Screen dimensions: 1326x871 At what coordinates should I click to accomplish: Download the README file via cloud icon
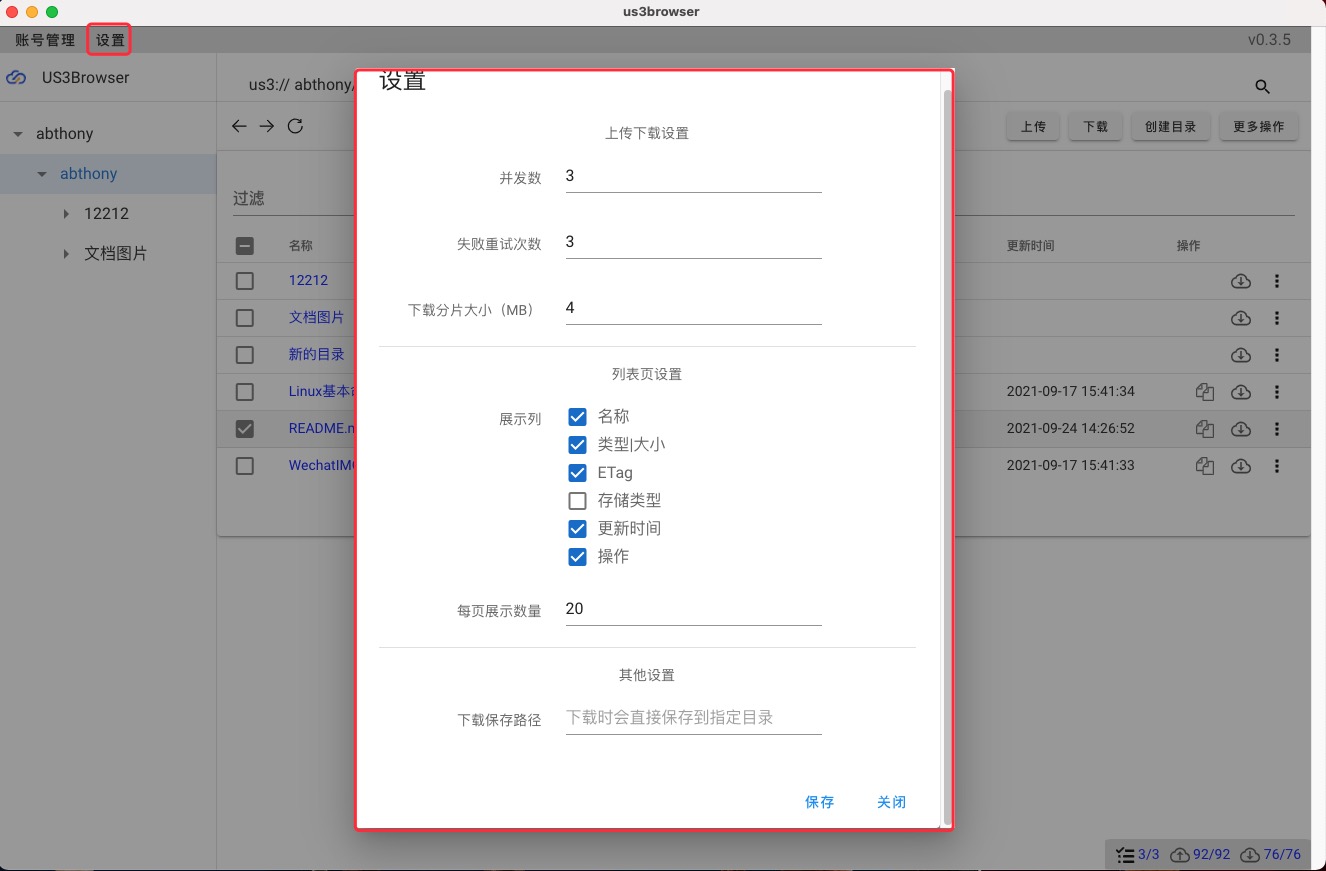pos(1241,429)
